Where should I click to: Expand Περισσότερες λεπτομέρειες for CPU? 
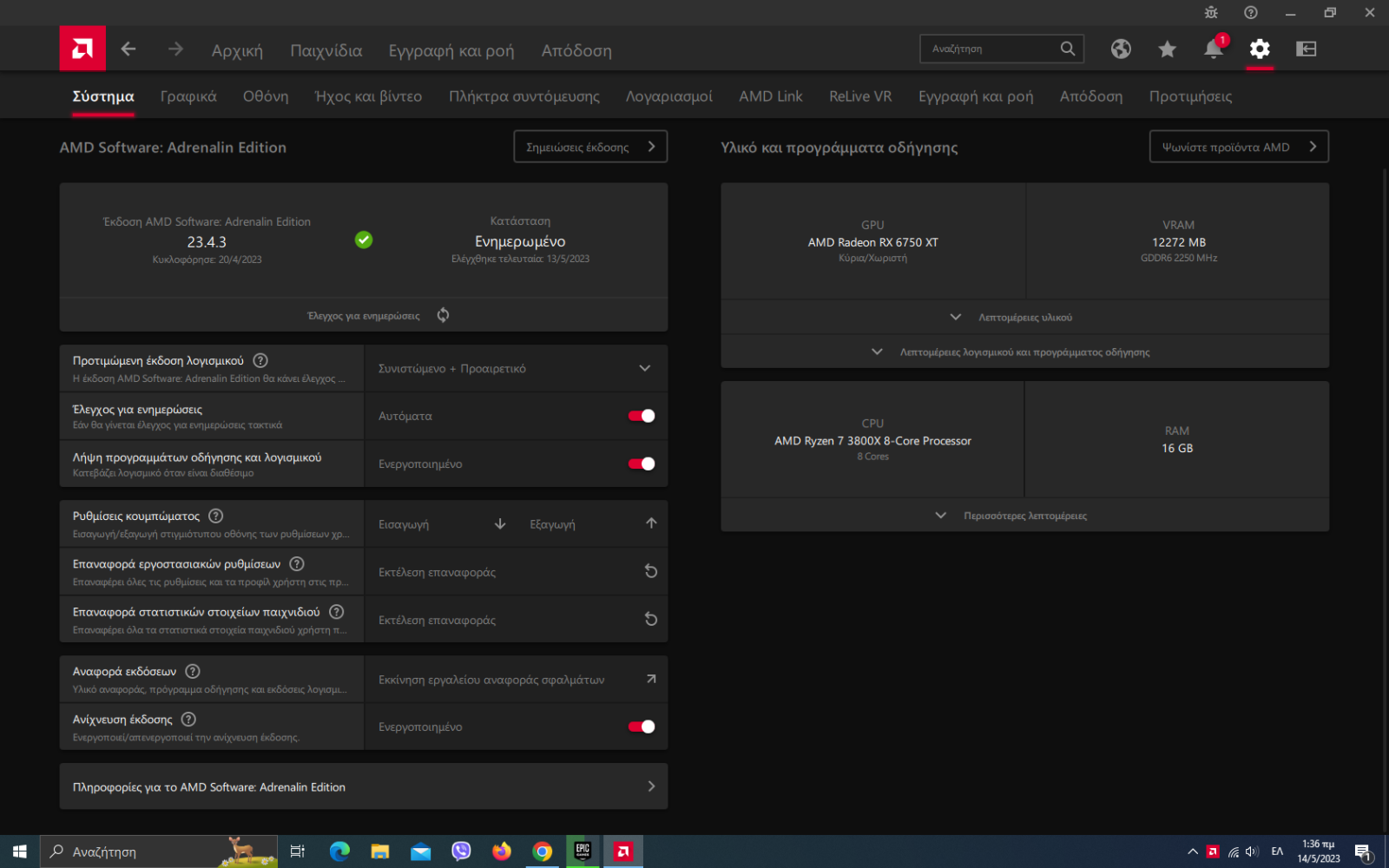[x=1024, y=515]
